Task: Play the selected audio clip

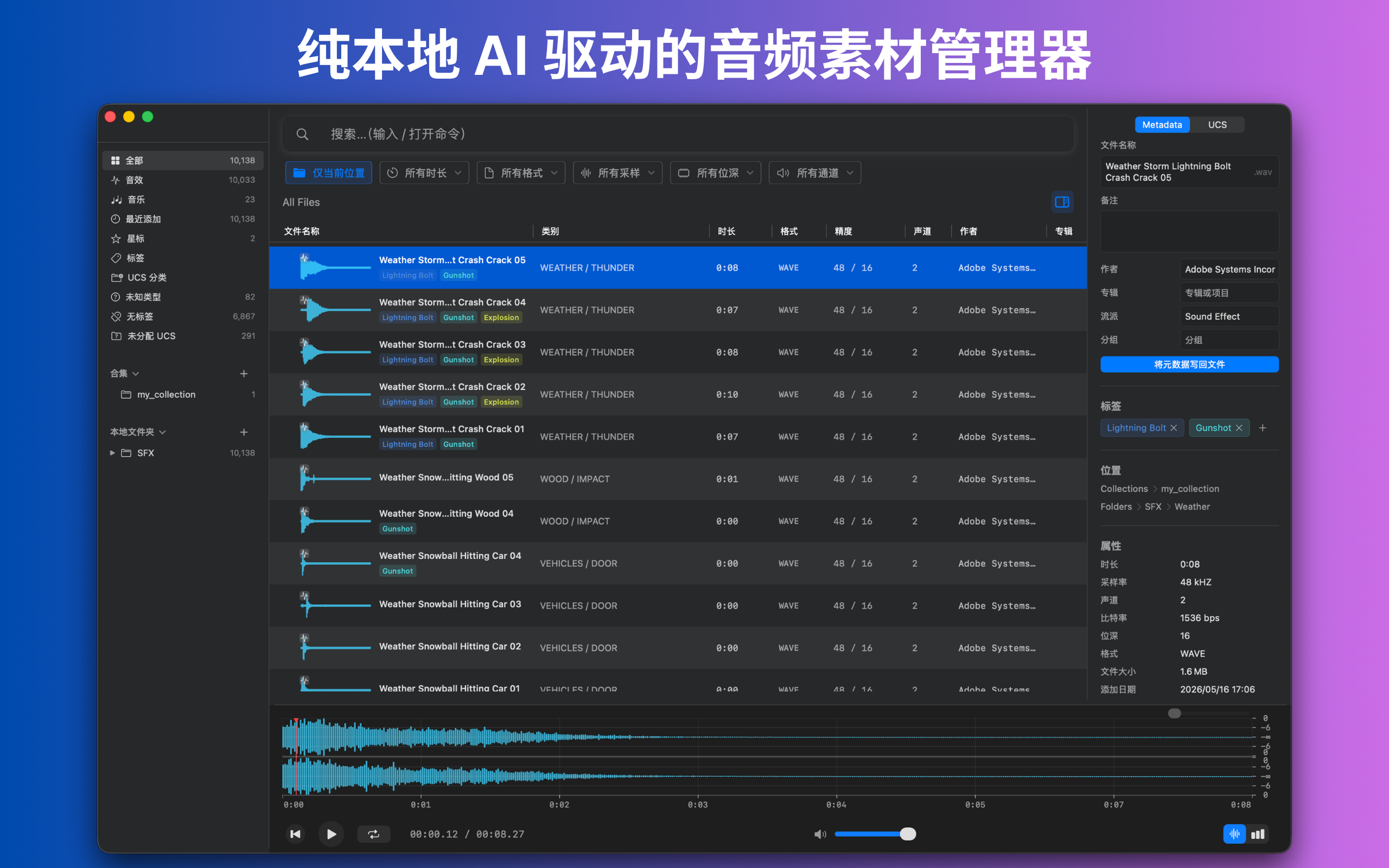Action: [331, 834]
